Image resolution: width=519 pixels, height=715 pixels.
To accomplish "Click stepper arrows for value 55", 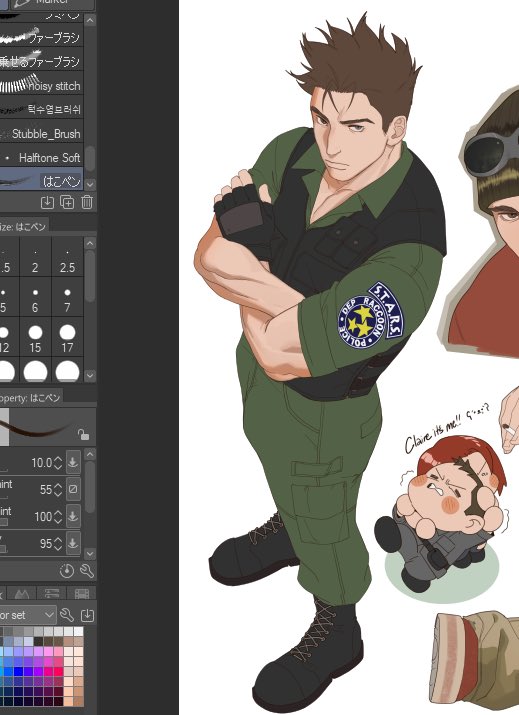I will [x=58, y=489].
